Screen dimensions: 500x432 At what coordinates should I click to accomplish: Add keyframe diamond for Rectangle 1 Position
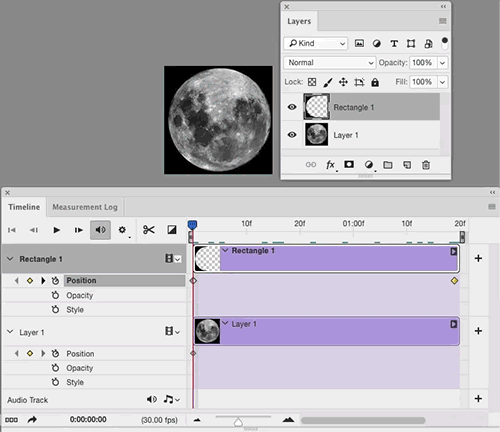coord(30,281)
